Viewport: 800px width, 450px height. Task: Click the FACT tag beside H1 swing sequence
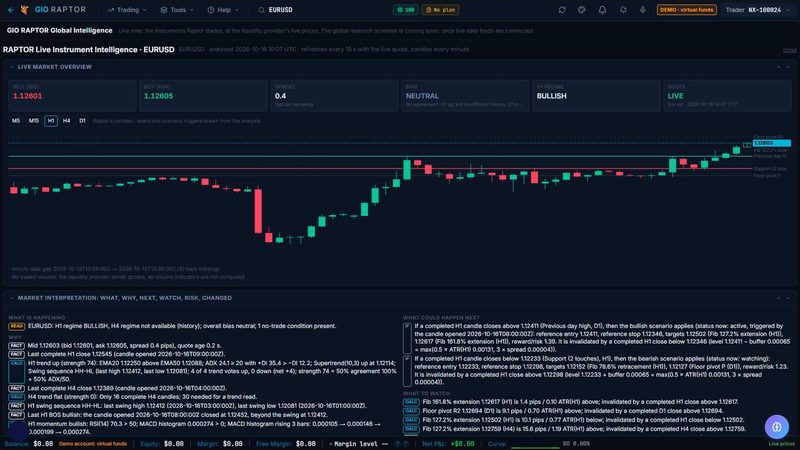click(x=16, y=406)
